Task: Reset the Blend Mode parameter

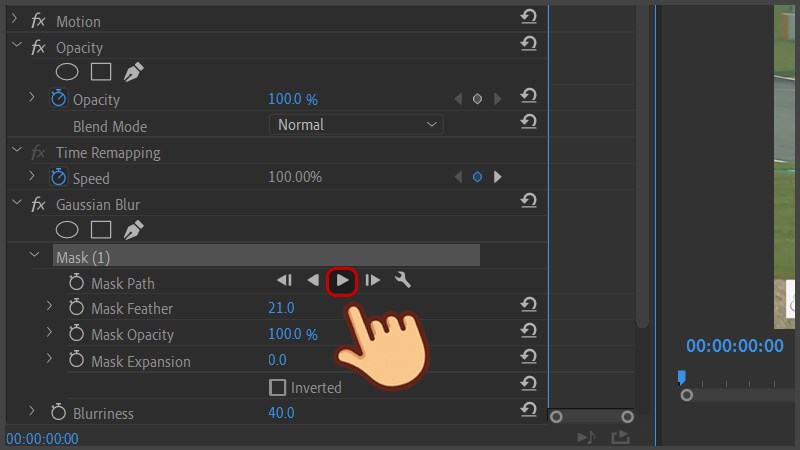Action: coord(529,121)
